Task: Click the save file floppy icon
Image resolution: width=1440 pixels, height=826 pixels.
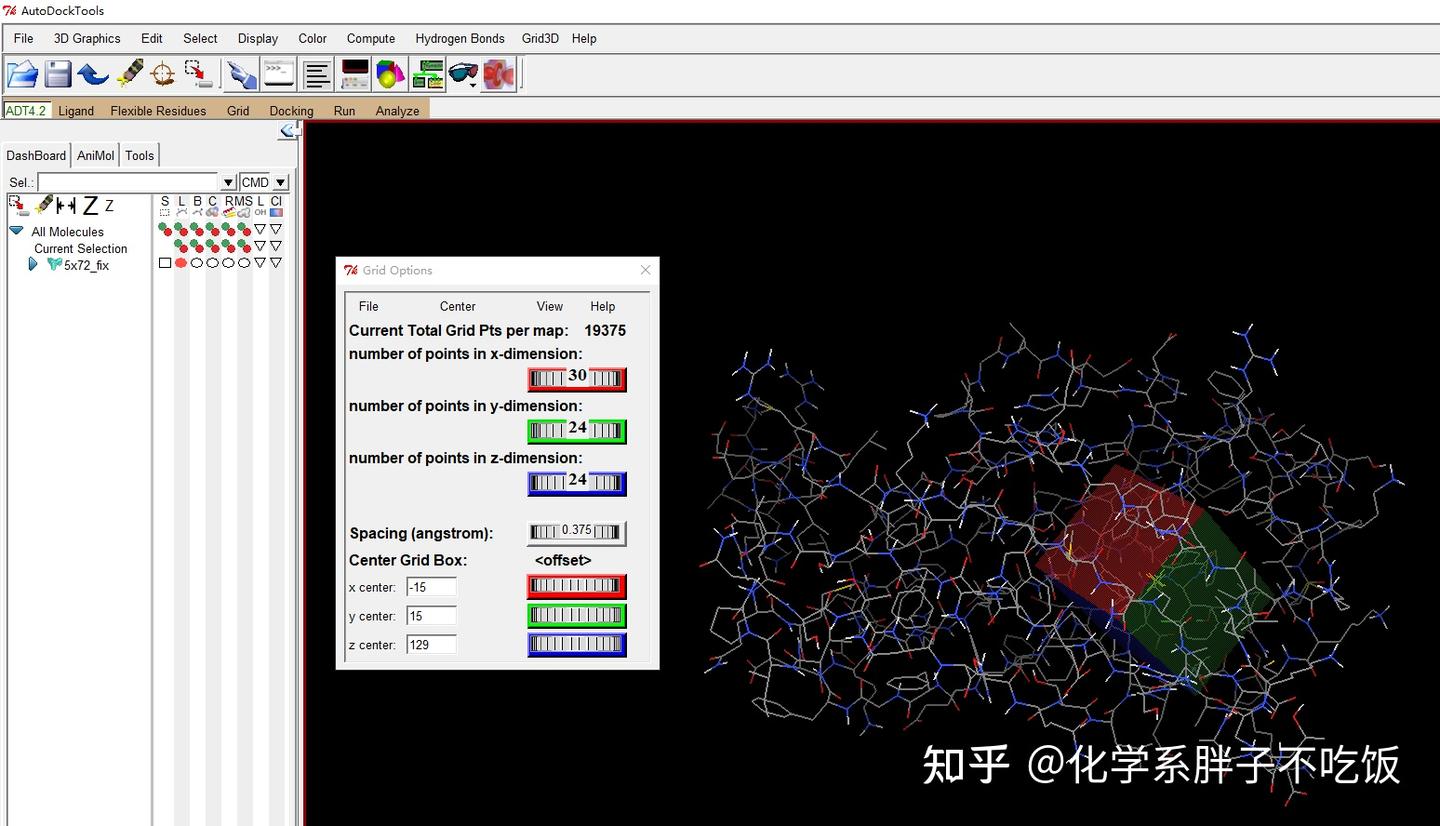Action: coord(57,73)
